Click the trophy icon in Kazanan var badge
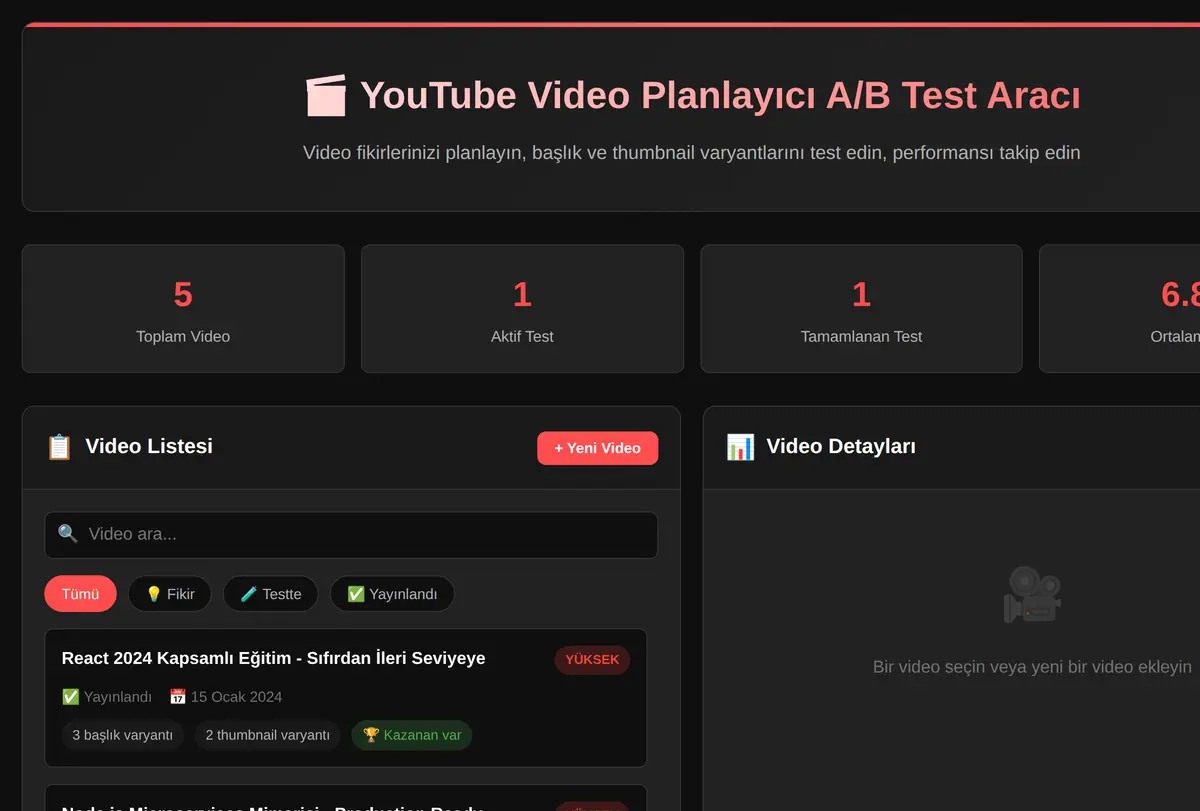This screenshot has height=811, width=1200. coord(371,735)
